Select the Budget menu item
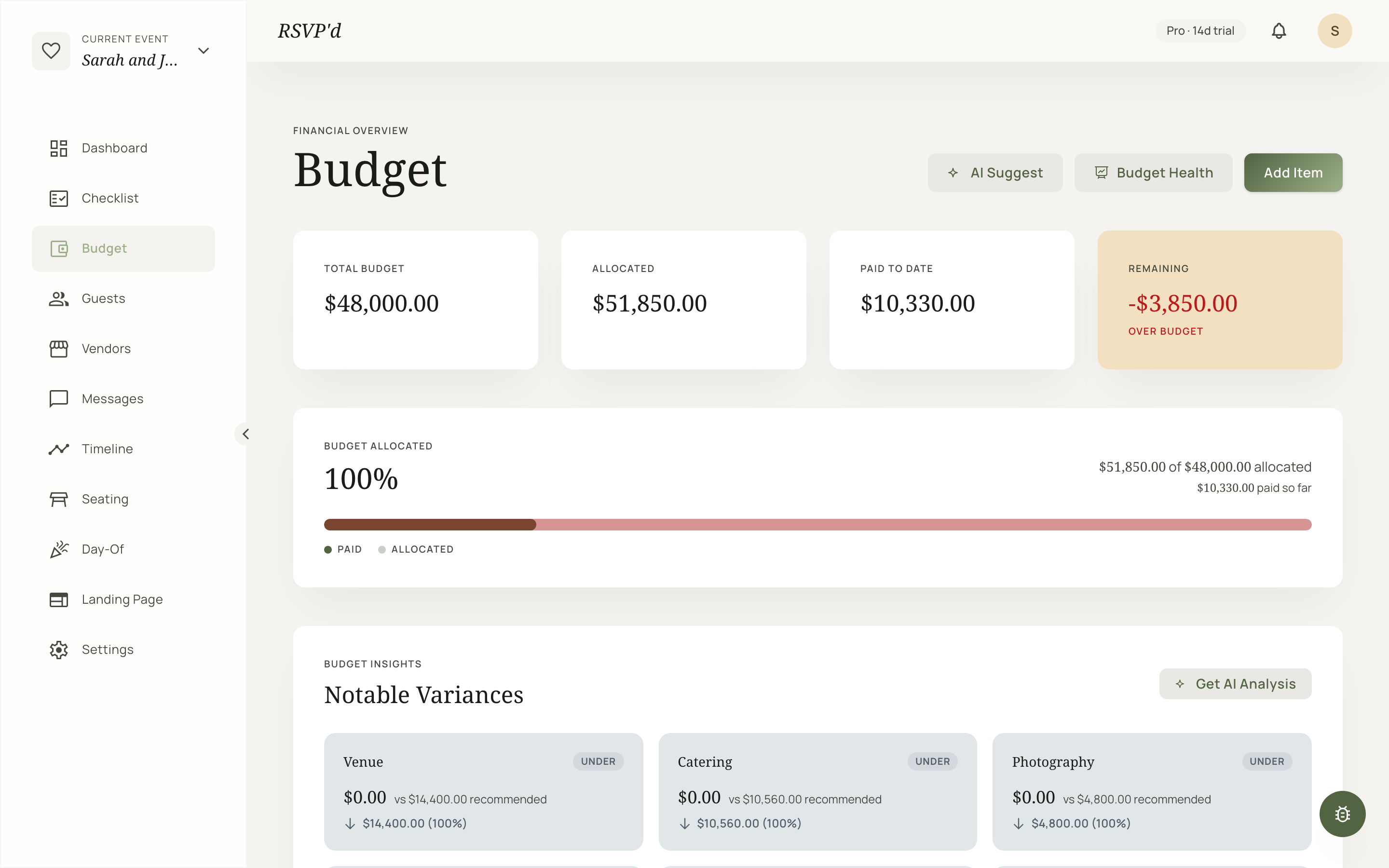1389x868 pixels. [123, 248]
